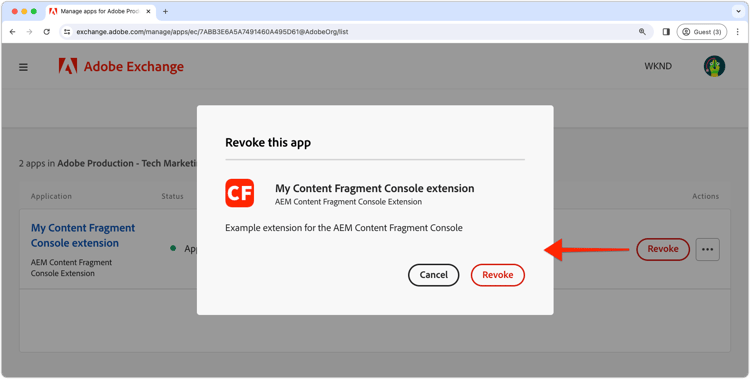Click the AEM Content Fragment Console Extension dialog subtitle
750x379 pixels.
tap(348, 202)
